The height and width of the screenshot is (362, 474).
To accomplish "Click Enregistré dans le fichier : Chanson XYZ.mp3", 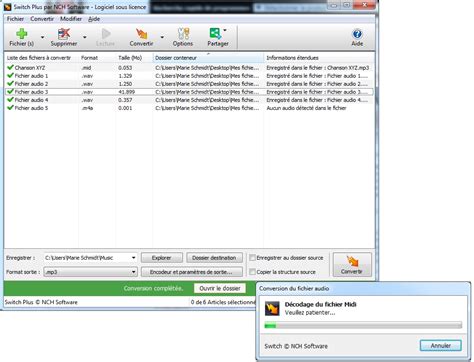I will (x=318, y=67).
